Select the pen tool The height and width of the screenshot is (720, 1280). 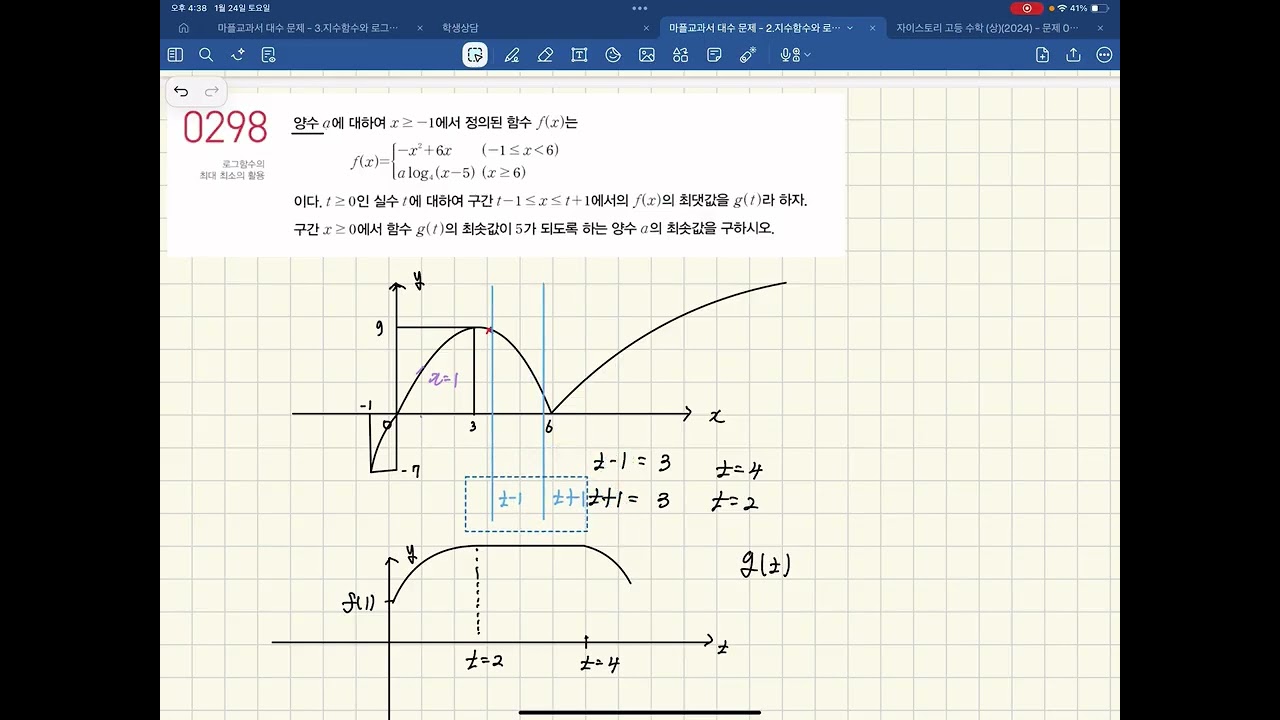(x=511, y=55)
